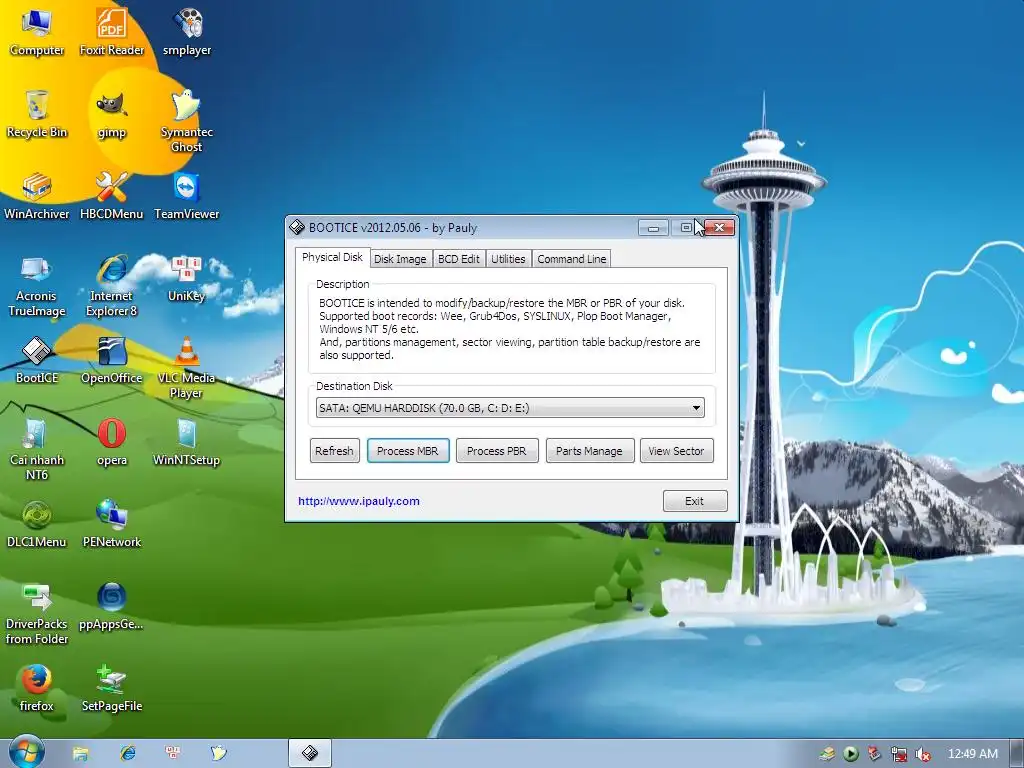This screenshot has width=1024, height=768.
Task: Click the muted volume tray icon
Action: 923,754
